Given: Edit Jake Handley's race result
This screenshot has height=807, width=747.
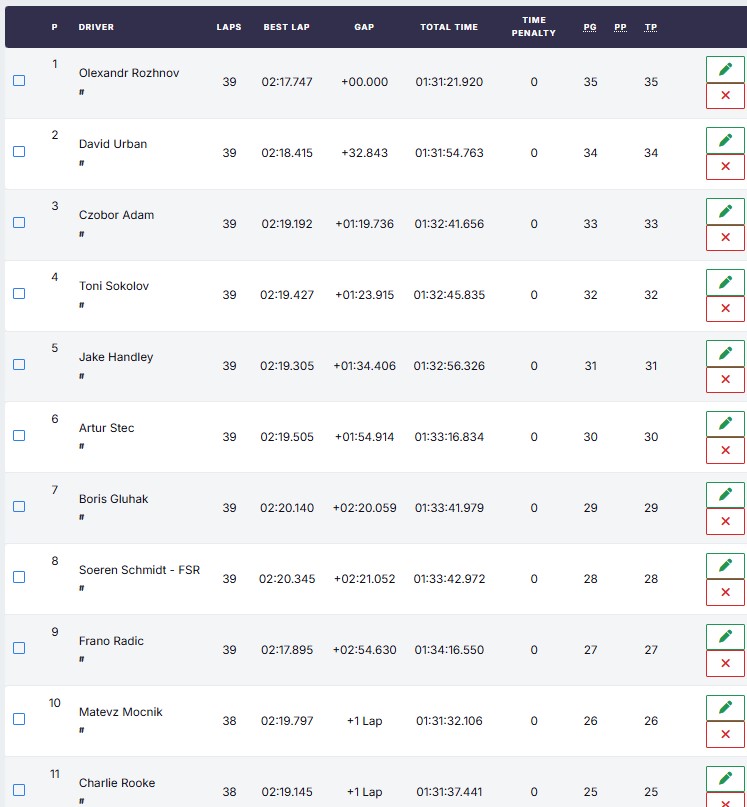Looking at the screenshot, I should click(725, 354).
